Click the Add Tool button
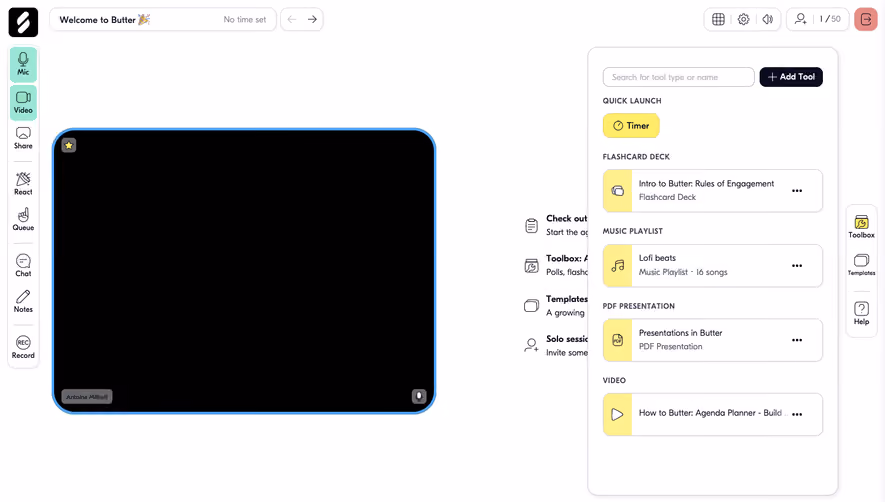This screenshot has height=502, width=885. (791, 77)
